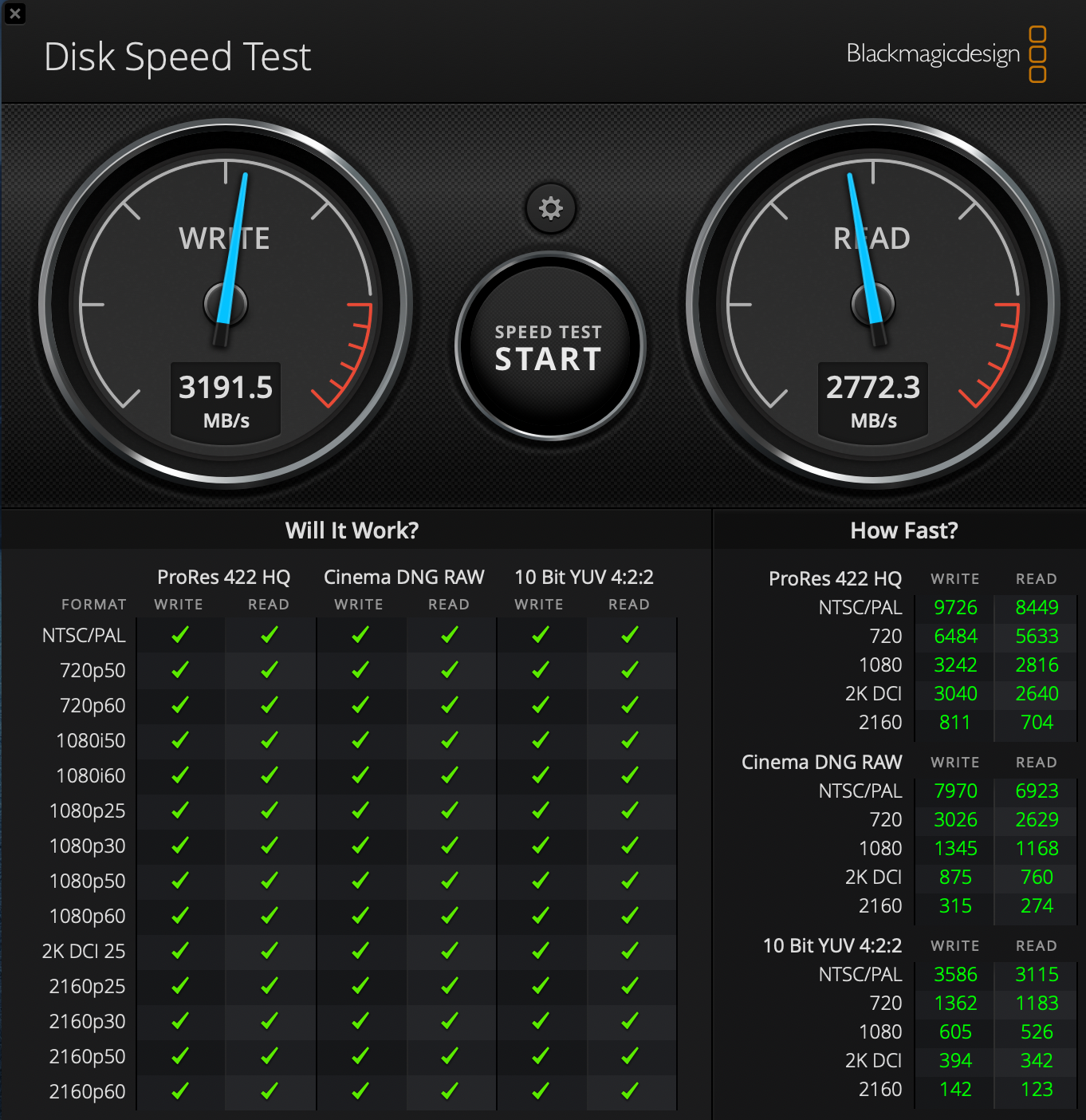The image size is (1086, 1120).
Task: Click 1080i50 Cinema DNG RAW read checkmark
Action: click(x=450, y=740)
